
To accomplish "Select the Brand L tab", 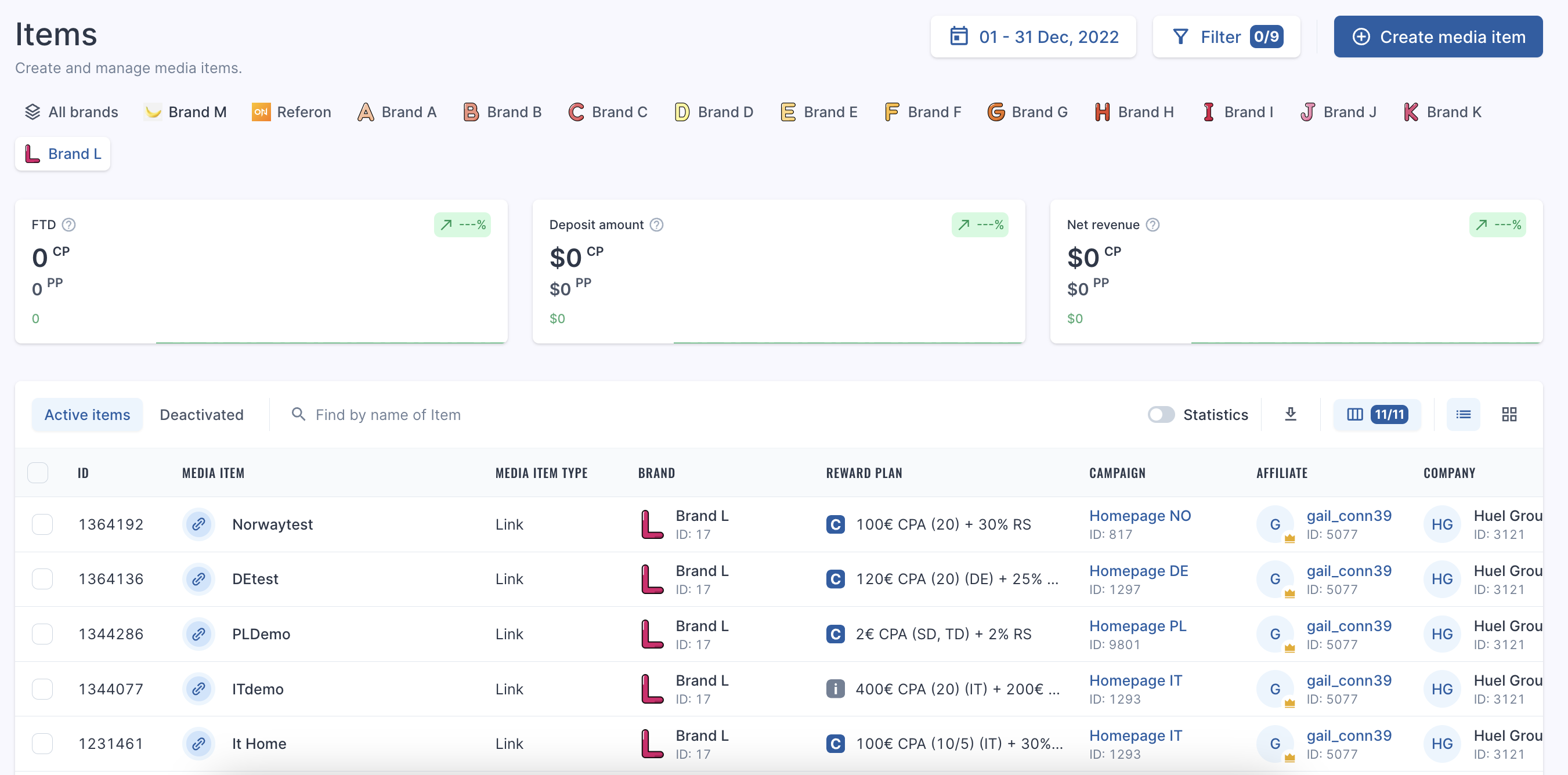I will coord(63,154).
